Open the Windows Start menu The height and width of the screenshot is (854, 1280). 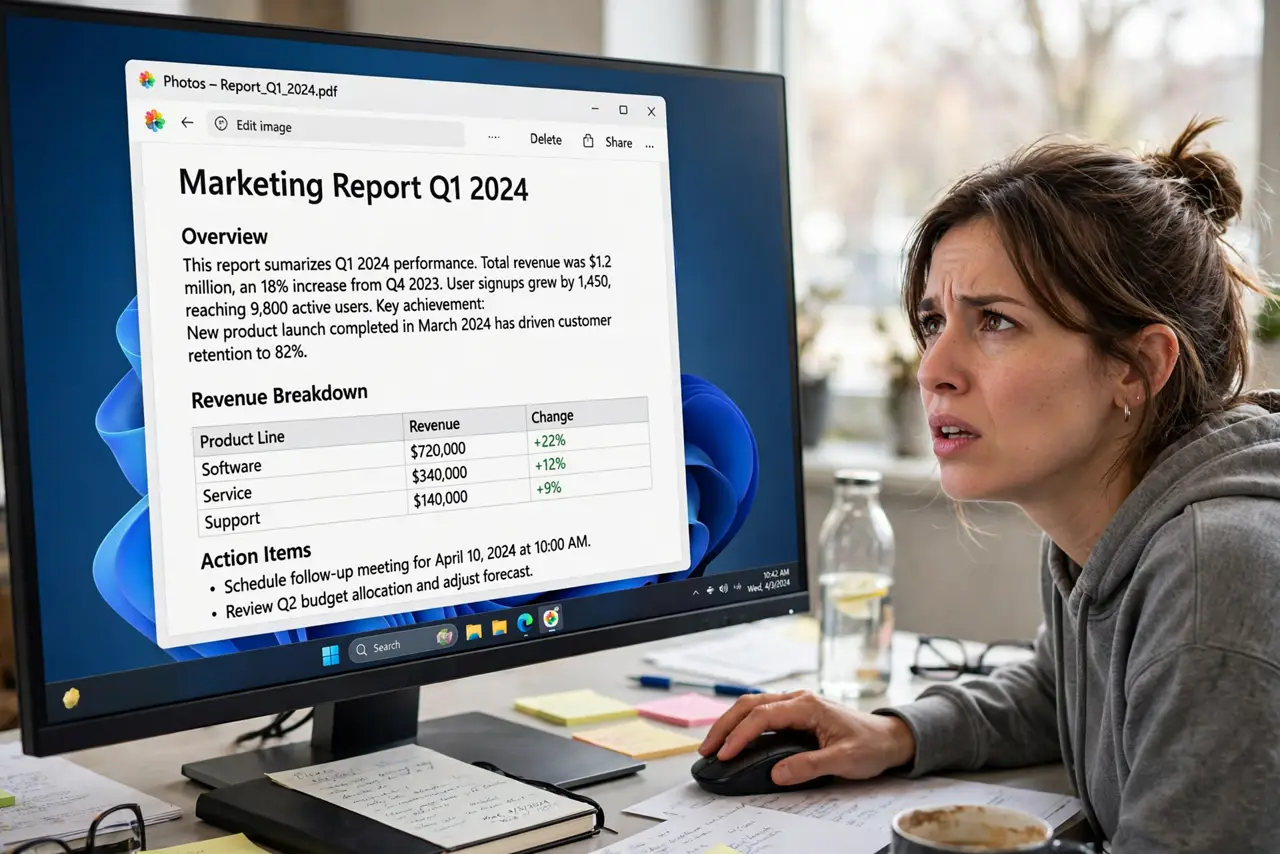pos(330,655)
